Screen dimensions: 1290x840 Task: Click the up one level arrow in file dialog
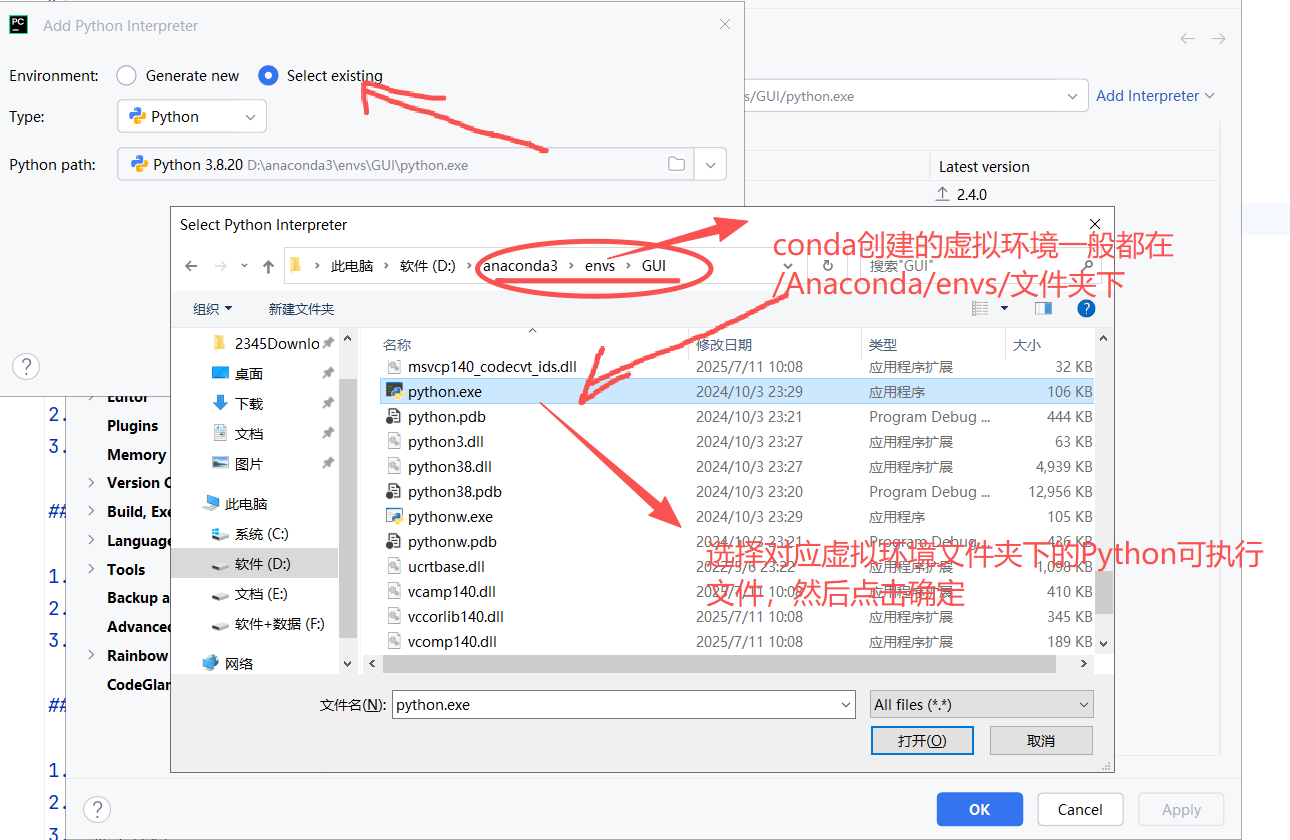point(268,266)
